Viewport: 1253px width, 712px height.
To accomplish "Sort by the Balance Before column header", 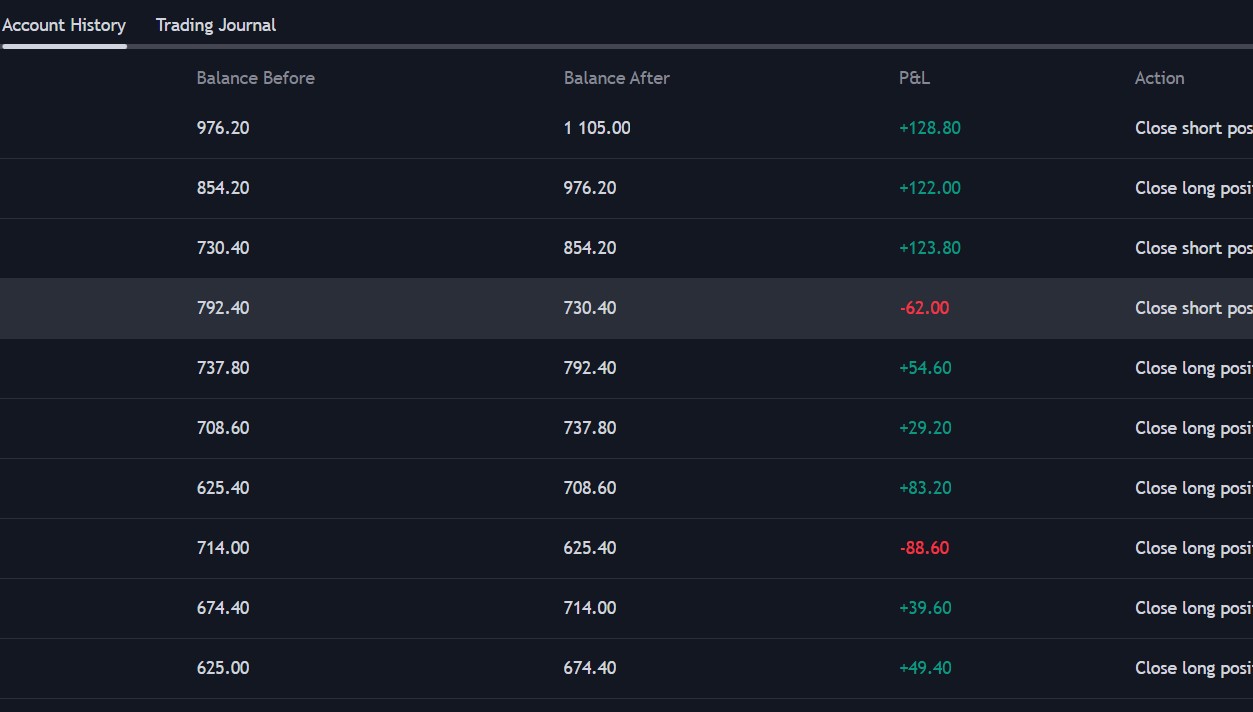I will click(x=255, y=78).
